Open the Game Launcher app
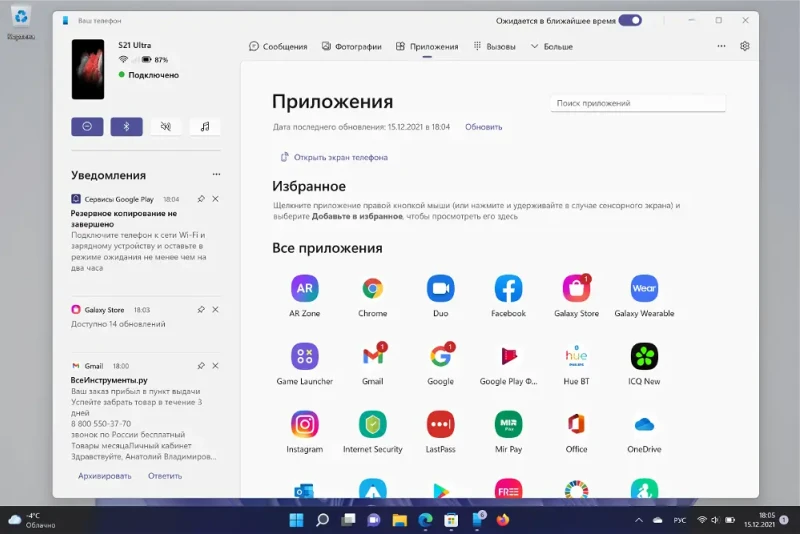Image resolution: width=800 pixels, height=534 pixels. coord(305,357)
